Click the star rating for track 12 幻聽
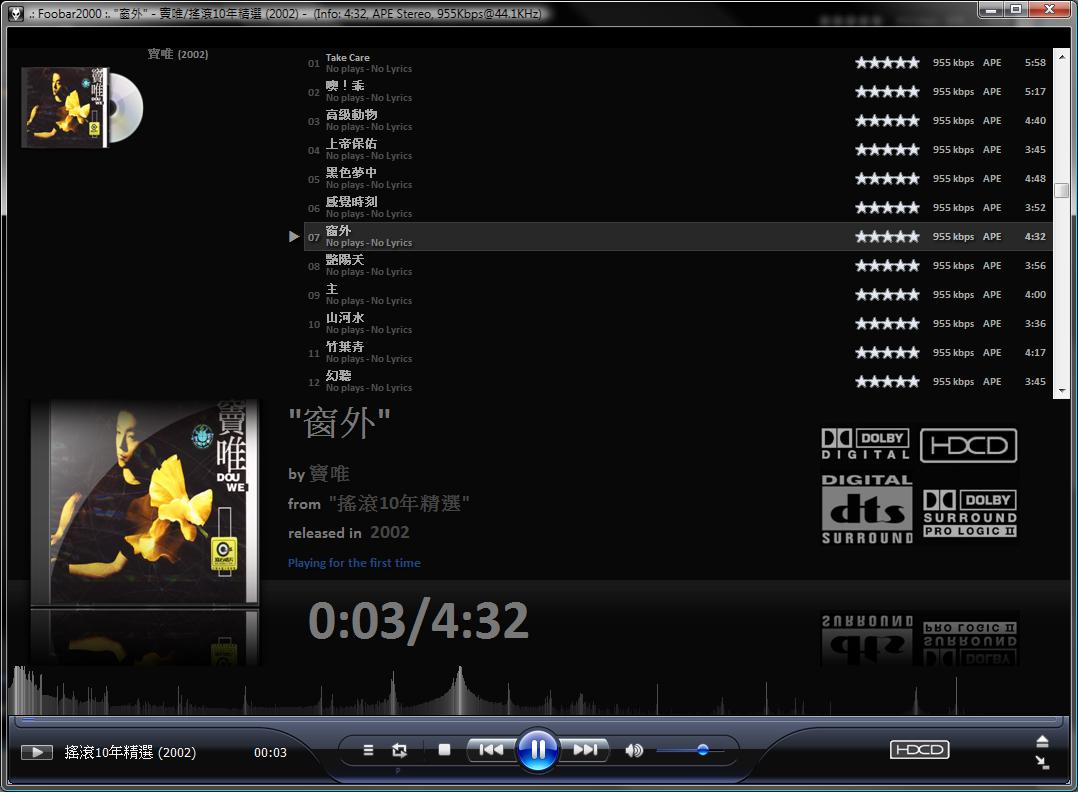 tap(887, 382)
